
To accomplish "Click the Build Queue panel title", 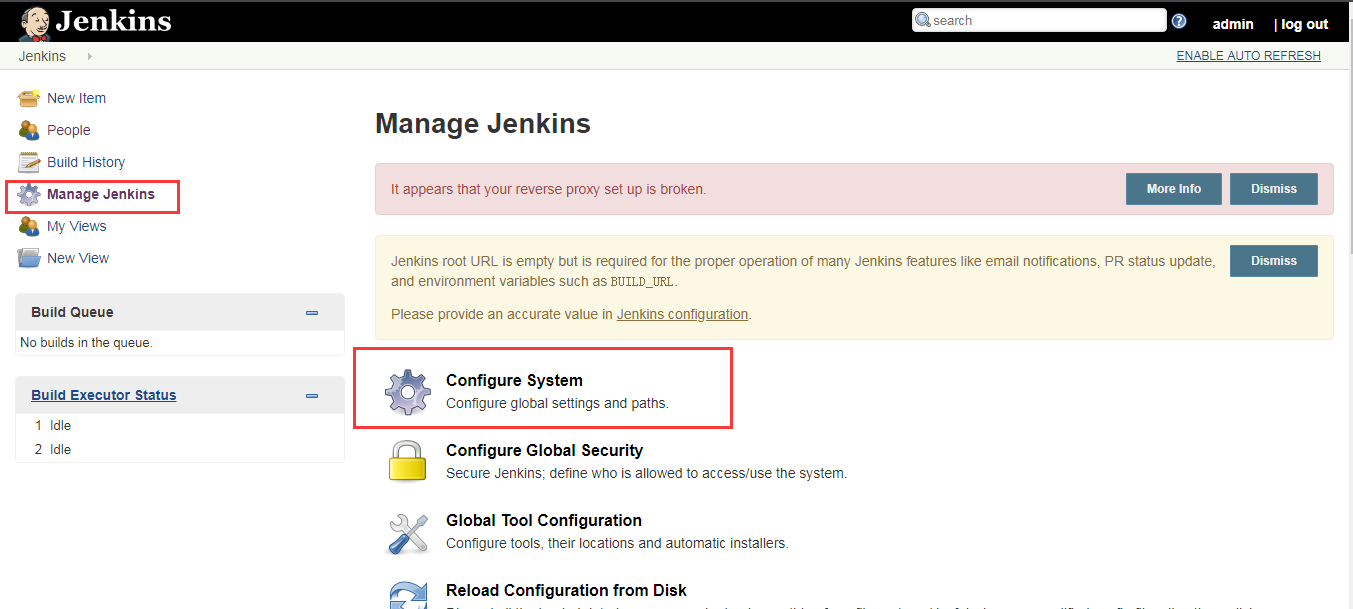I will 72,312.
